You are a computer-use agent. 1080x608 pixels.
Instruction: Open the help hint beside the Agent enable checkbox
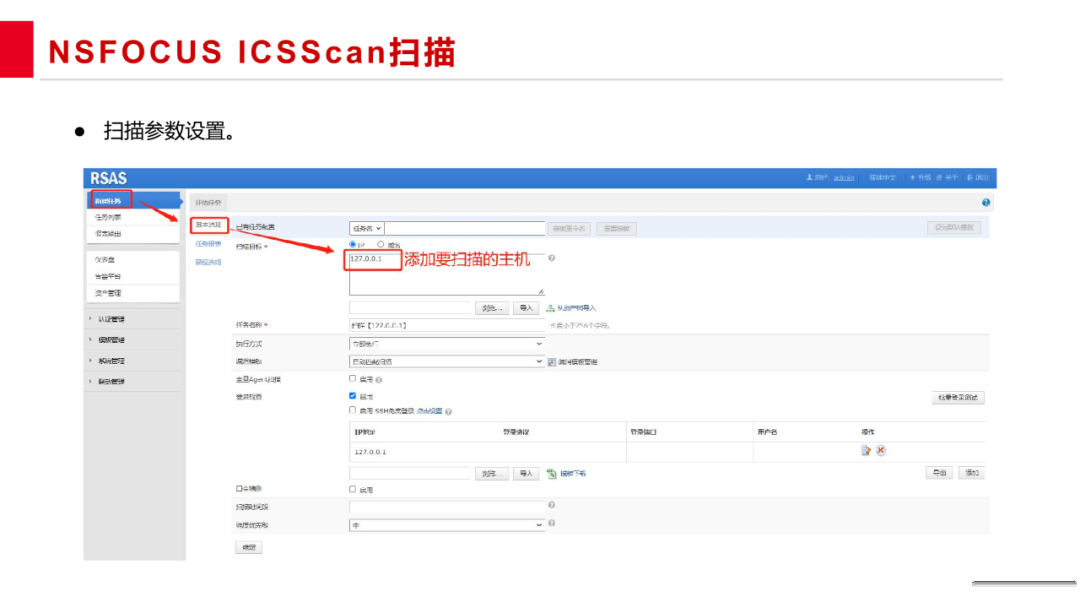pyautogui.click(x=379, y=380)
